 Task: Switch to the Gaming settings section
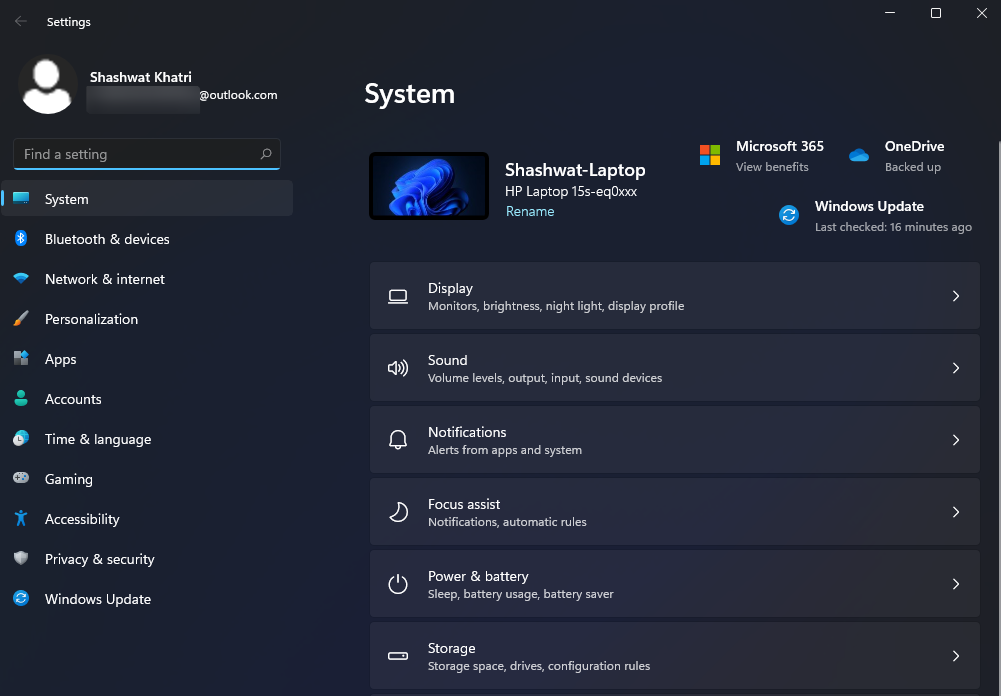[x=69, y=479]
